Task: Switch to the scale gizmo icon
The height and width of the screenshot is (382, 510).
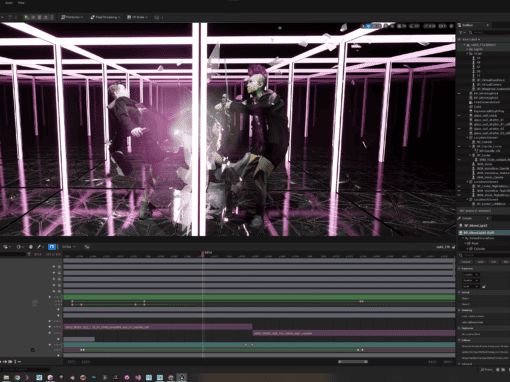Action: coord(379,26)
